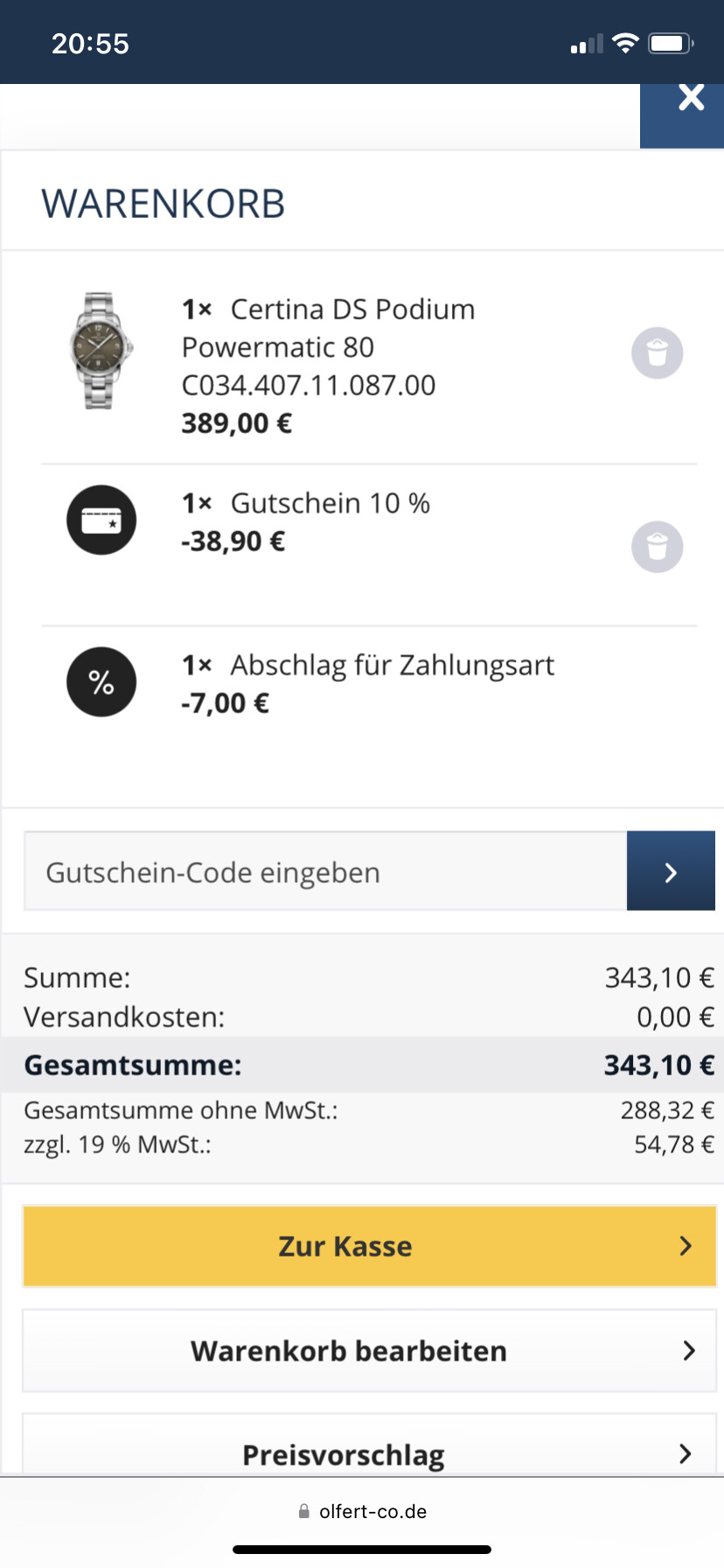This screenshot has width=724, height=1568.
Task: Tap the olfert-co.de address bar
Action: click(362, 1511)
